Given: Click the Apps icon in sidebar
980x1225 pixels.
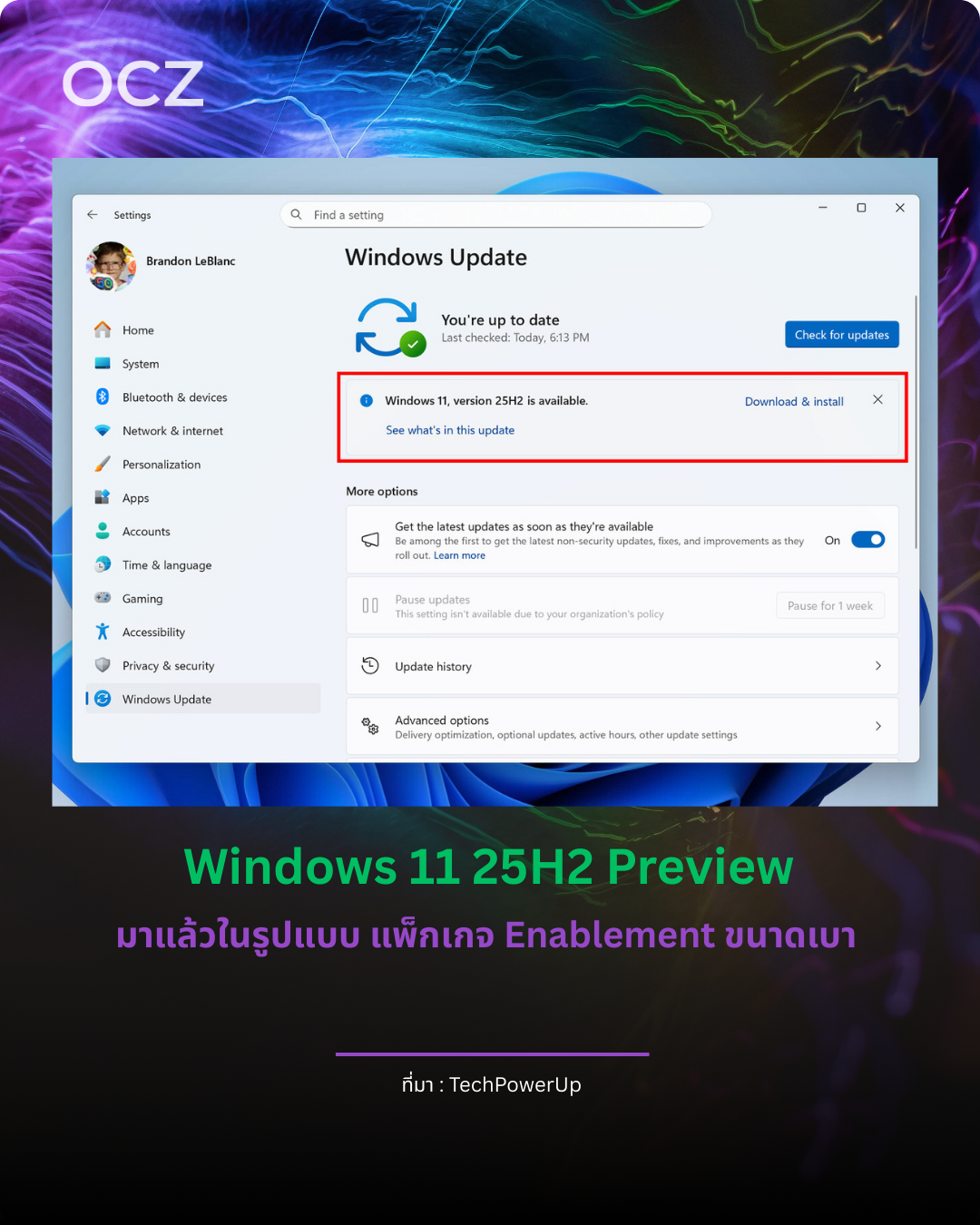Looking at the screenshot, I should 103,497.
